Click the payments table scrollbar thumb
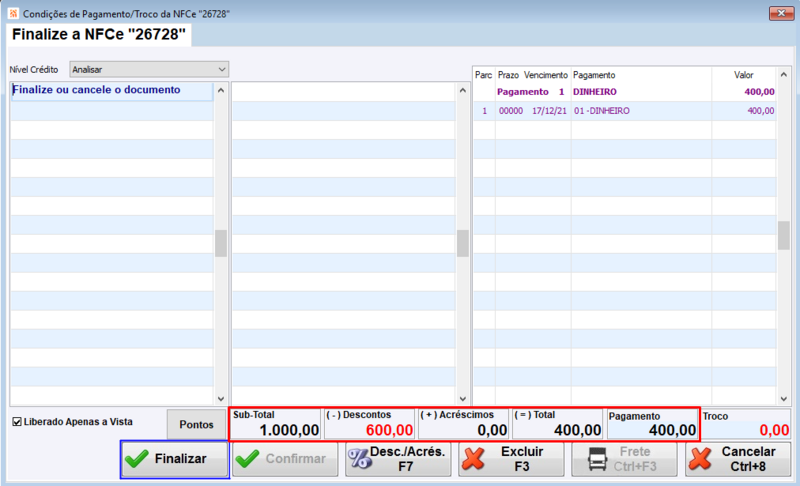Image resolution: width=800 pixels, height=486 pixels. 784,235
